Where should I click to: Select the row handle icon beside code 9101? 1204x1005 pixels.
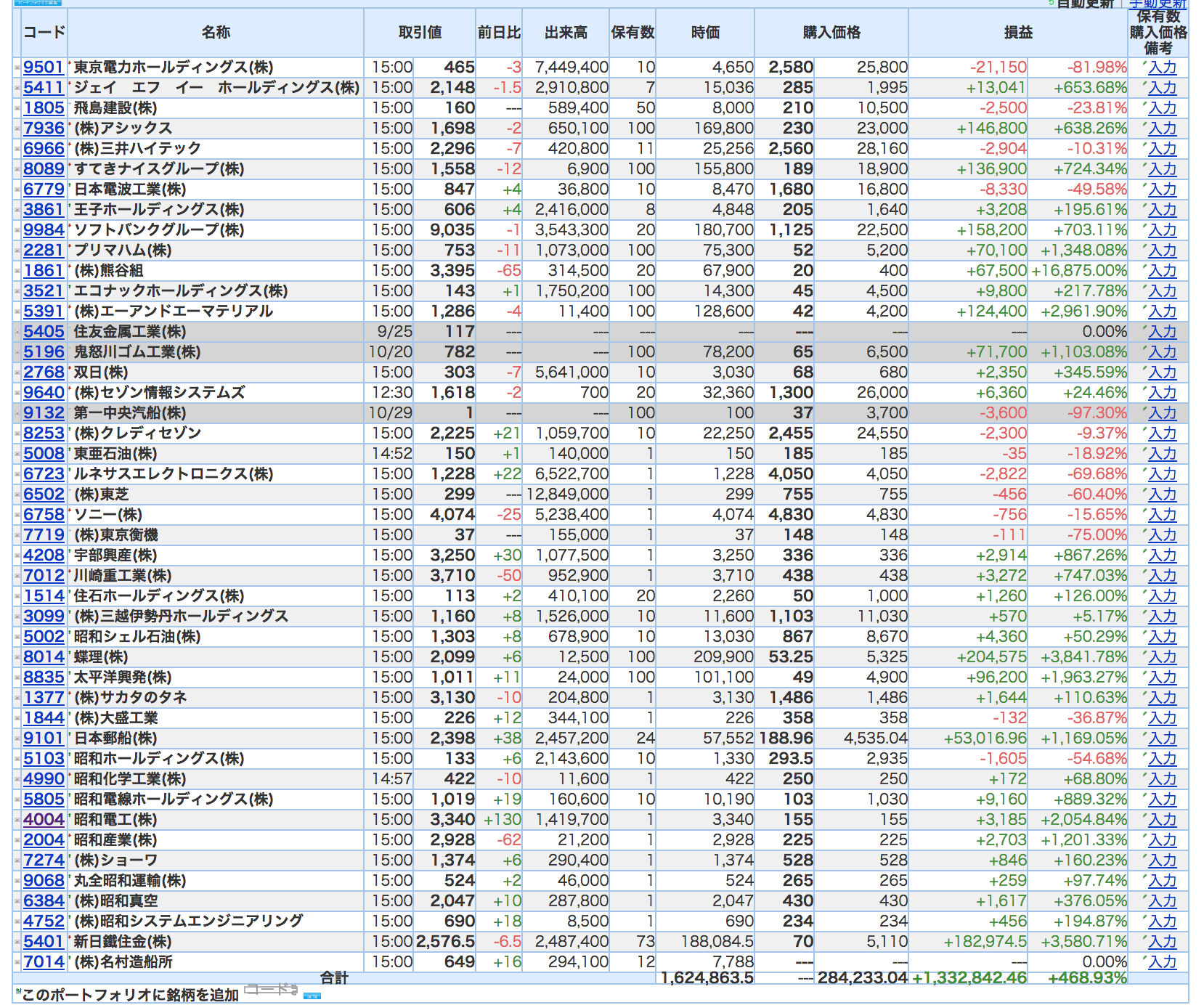click(x=17, y=739)
